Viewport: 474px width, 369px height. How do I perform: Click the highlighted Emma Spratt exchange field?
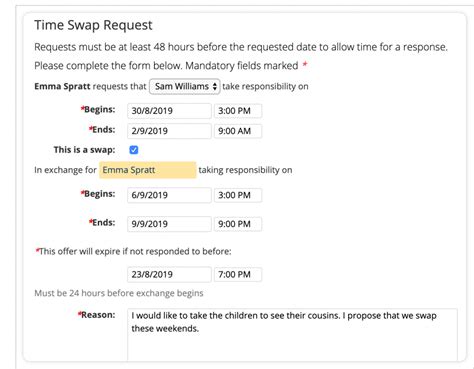[x=148, y=170]
